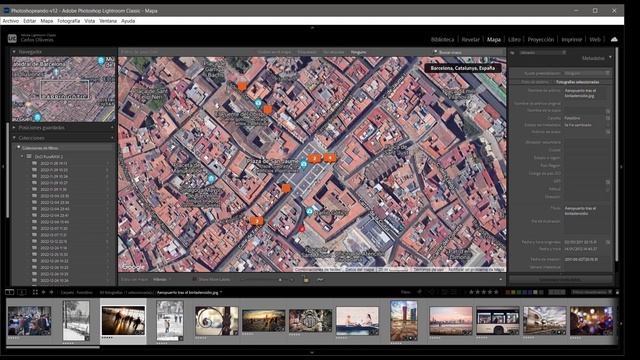
Task: Click the orange photo pin beside pin 4
Action: point(314,159)
